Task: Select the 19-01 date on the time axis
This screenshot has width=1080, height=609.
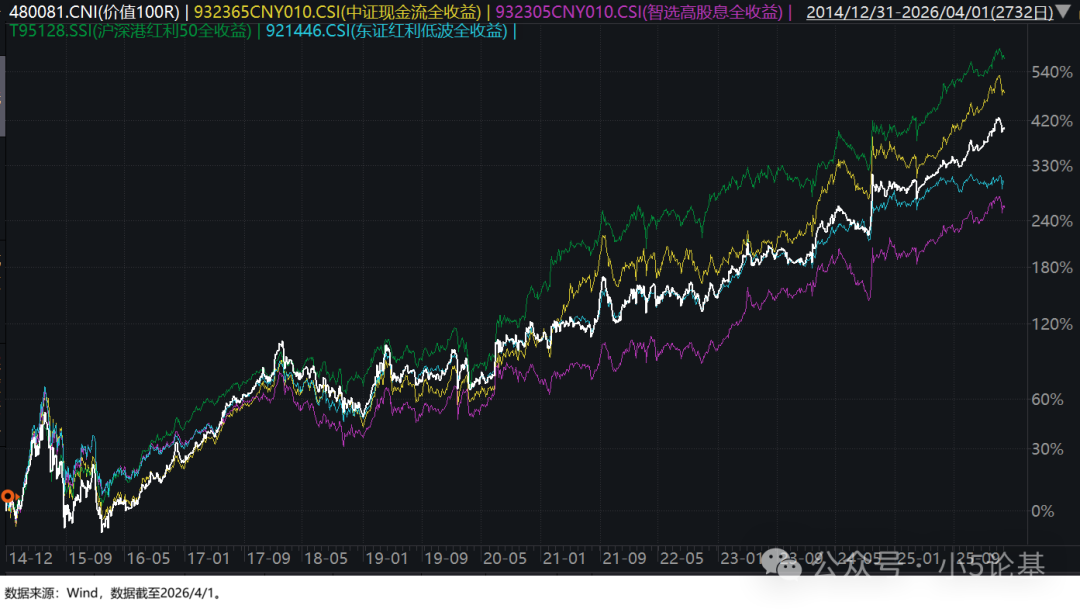Action: coord(386,556)
